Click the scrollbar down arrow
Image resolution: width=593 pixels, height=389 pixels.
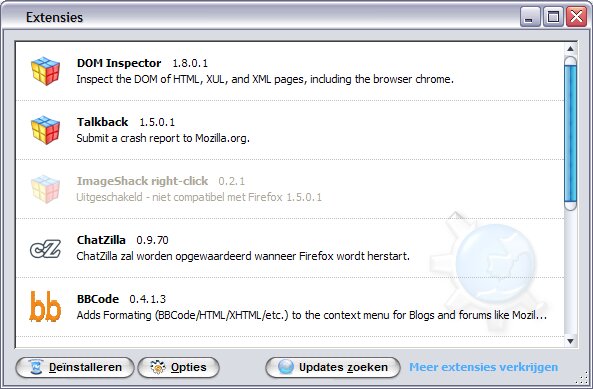(x=570, y=341)
